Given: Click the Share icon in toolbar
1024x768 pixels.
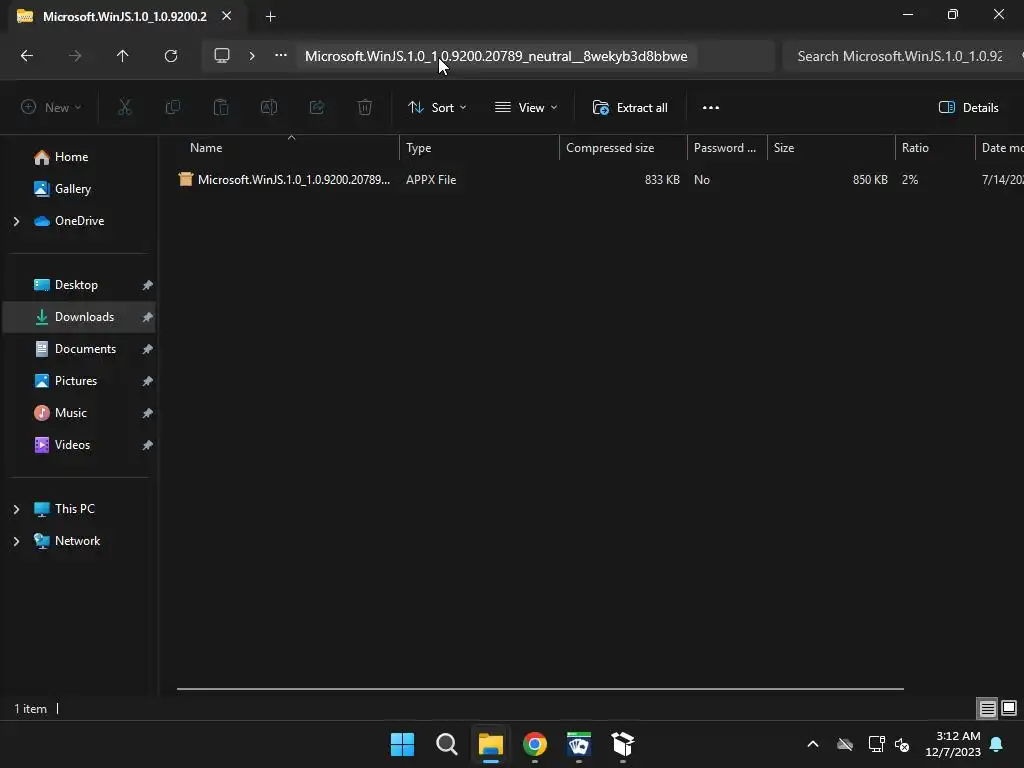Looking at the screenshot, I should click(317, 108).
